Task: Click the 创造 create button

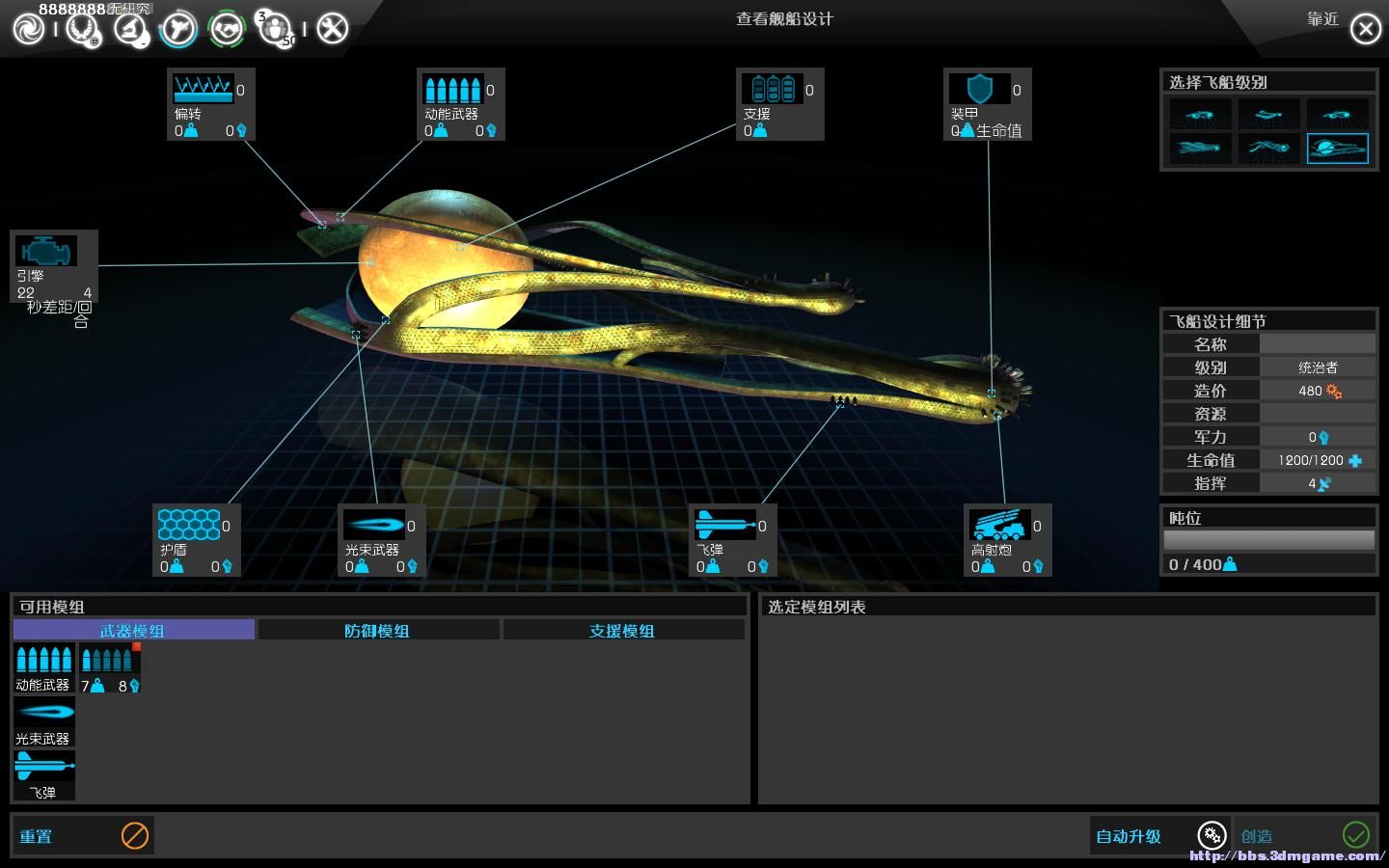Action: tap(1305, 835)
